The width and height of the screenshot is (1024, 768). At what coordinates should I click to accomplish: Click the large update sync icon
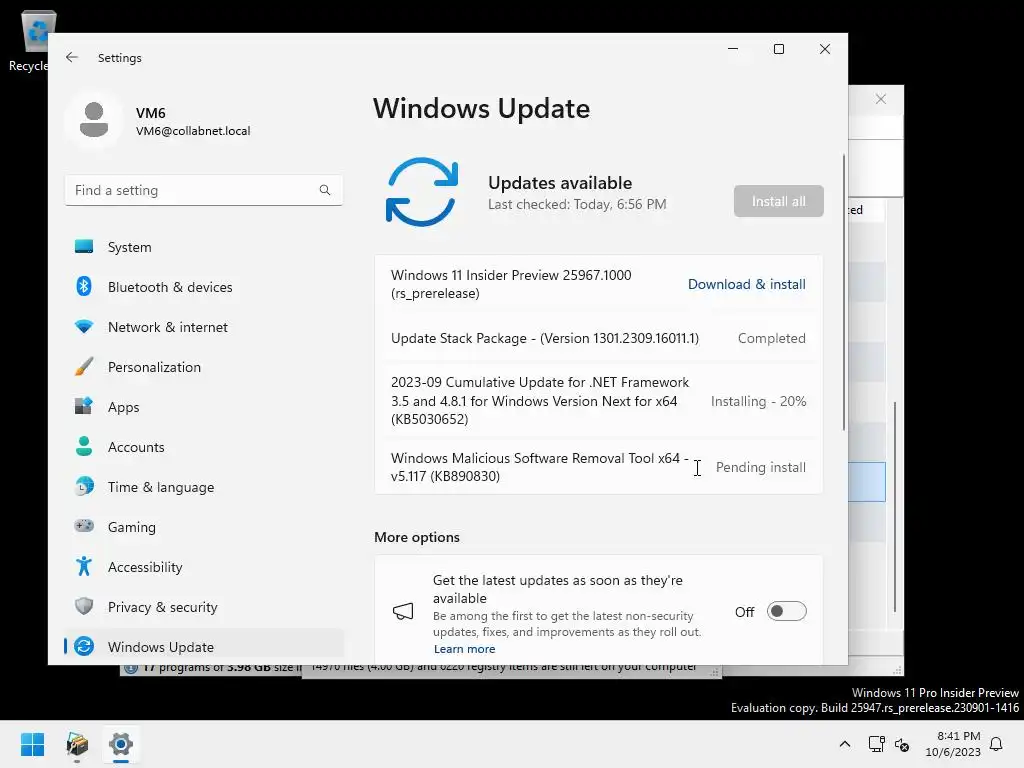[x=422, y=192]
